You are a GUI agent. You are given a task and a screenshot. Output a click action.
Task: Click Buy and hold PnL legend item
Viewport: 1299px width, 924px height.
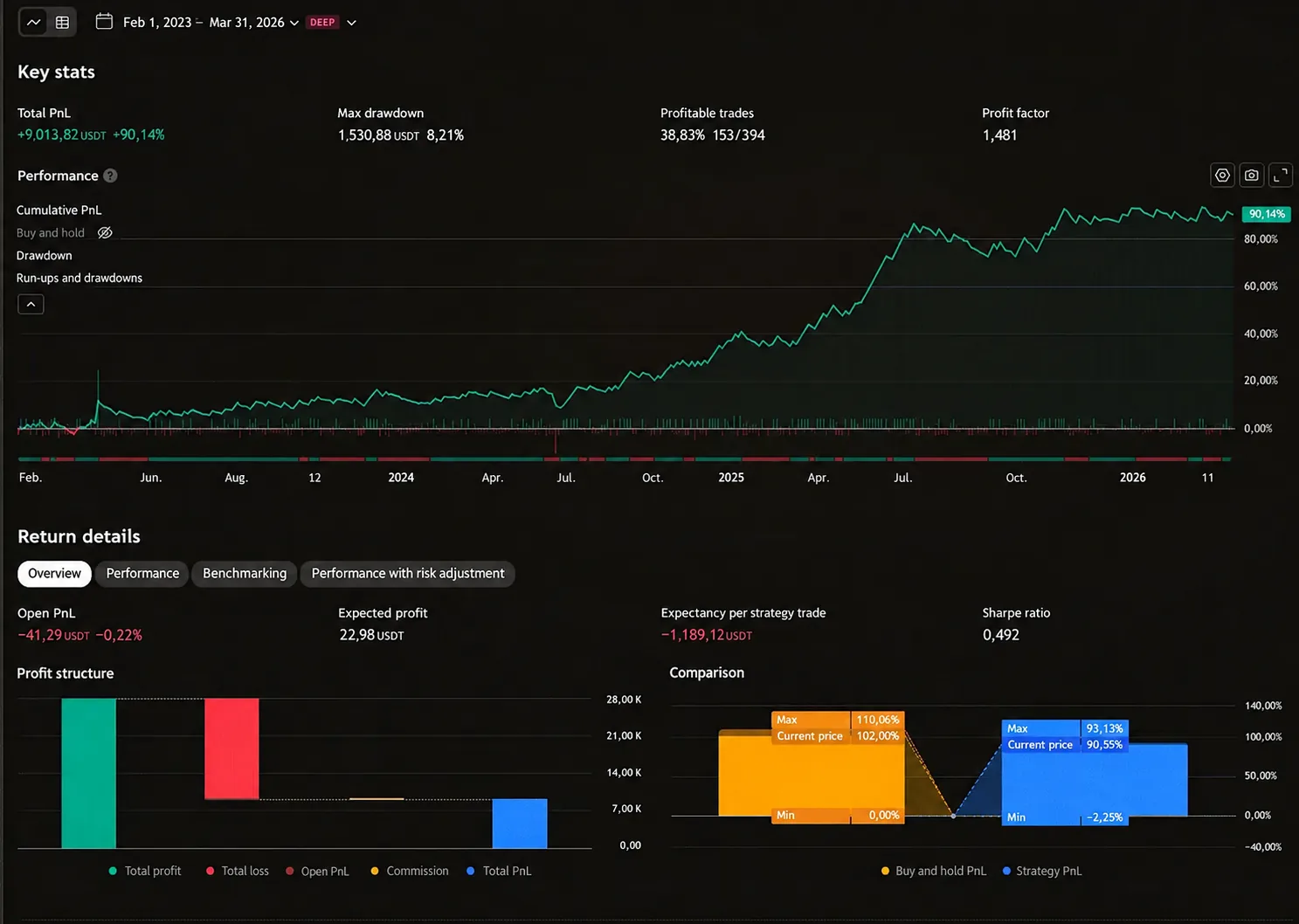933,872
